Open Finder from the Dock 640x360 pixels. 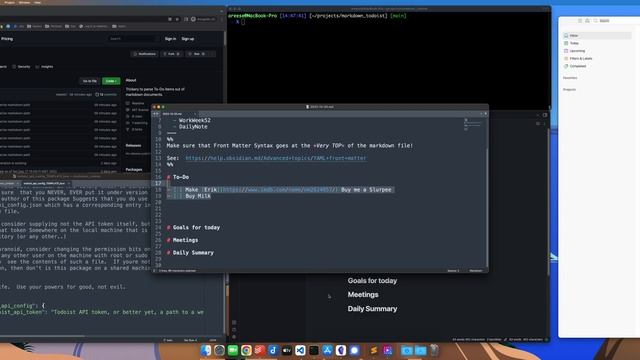206,350
